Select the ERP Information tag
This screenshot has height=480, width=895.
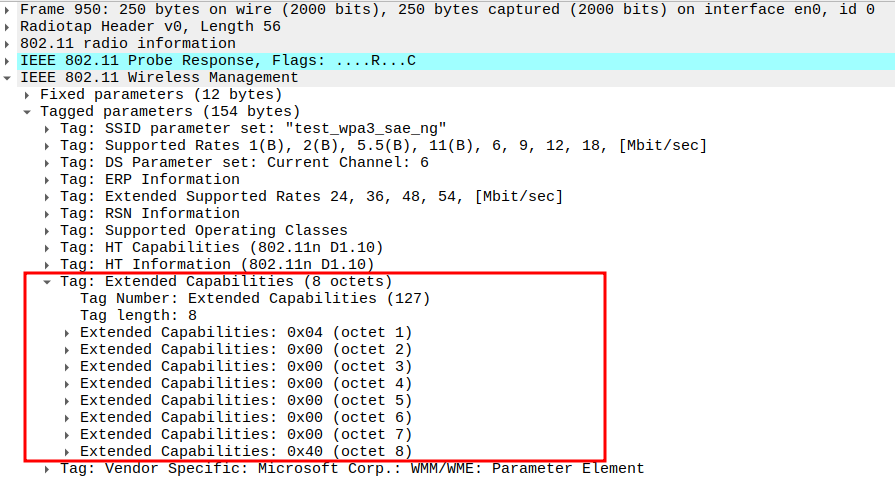click(149, 180)
